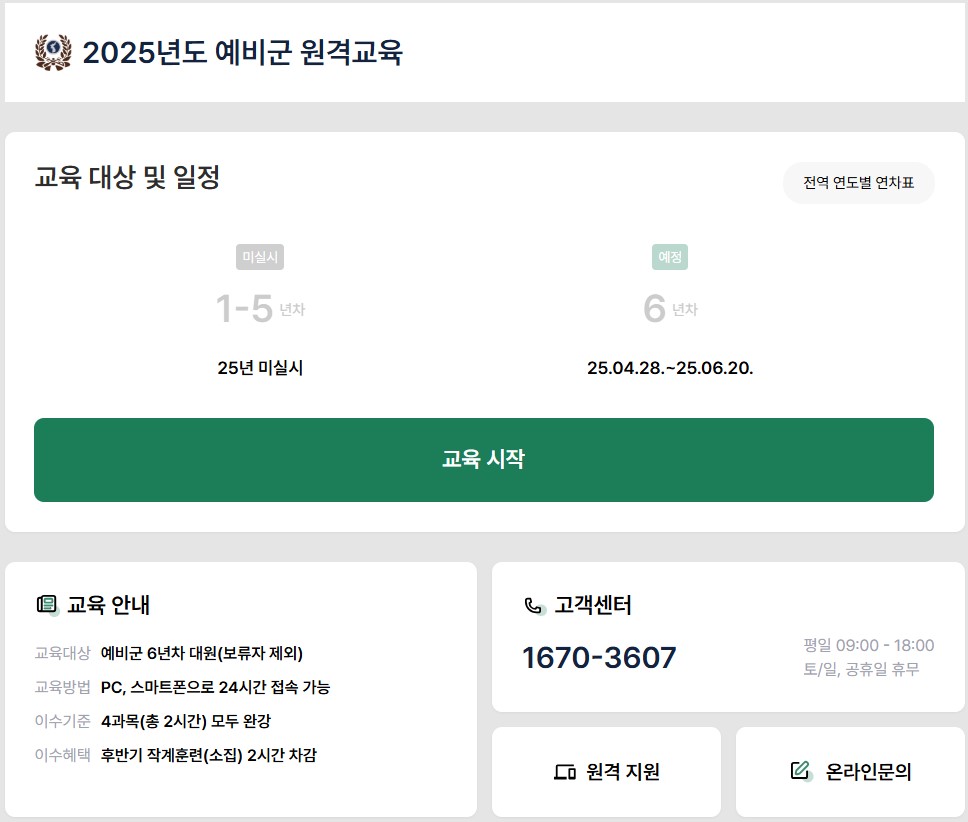The image size is (968, 822).
Task: Open remote support via the monitor icon
Action: [565, 771]
